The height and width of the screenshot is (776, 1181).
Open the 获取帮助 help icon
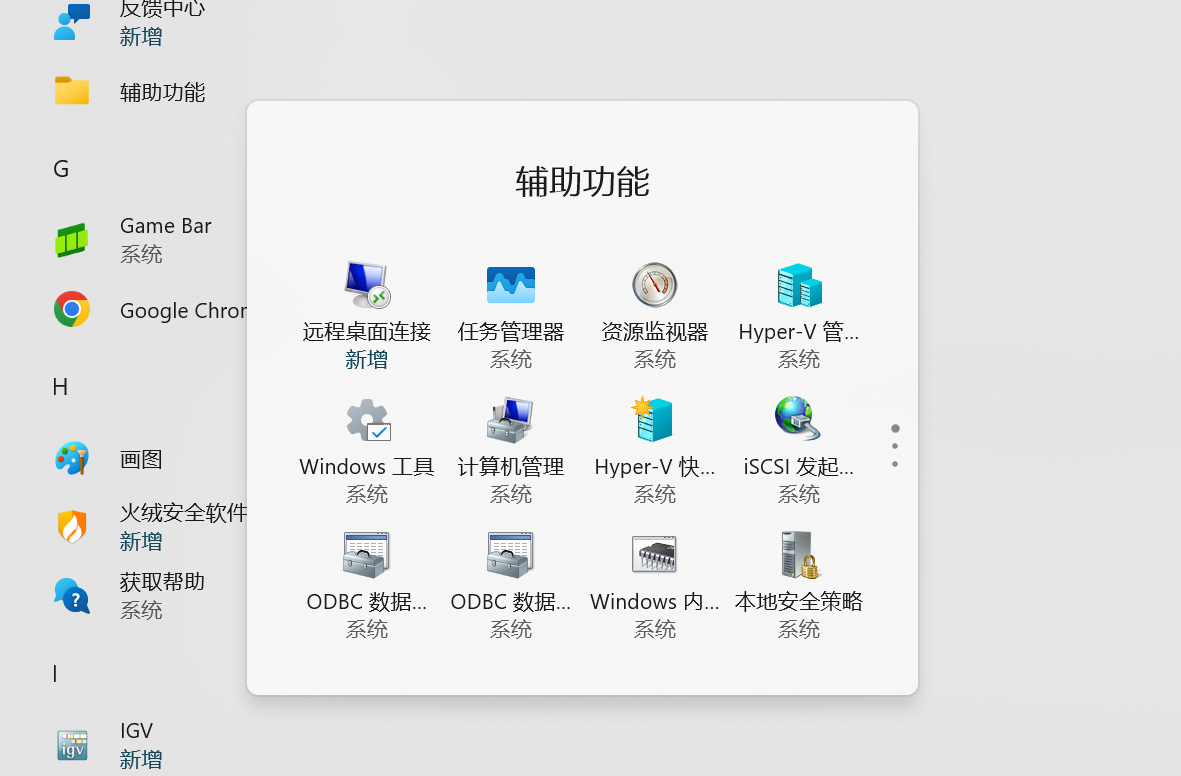tap(72, 595)
